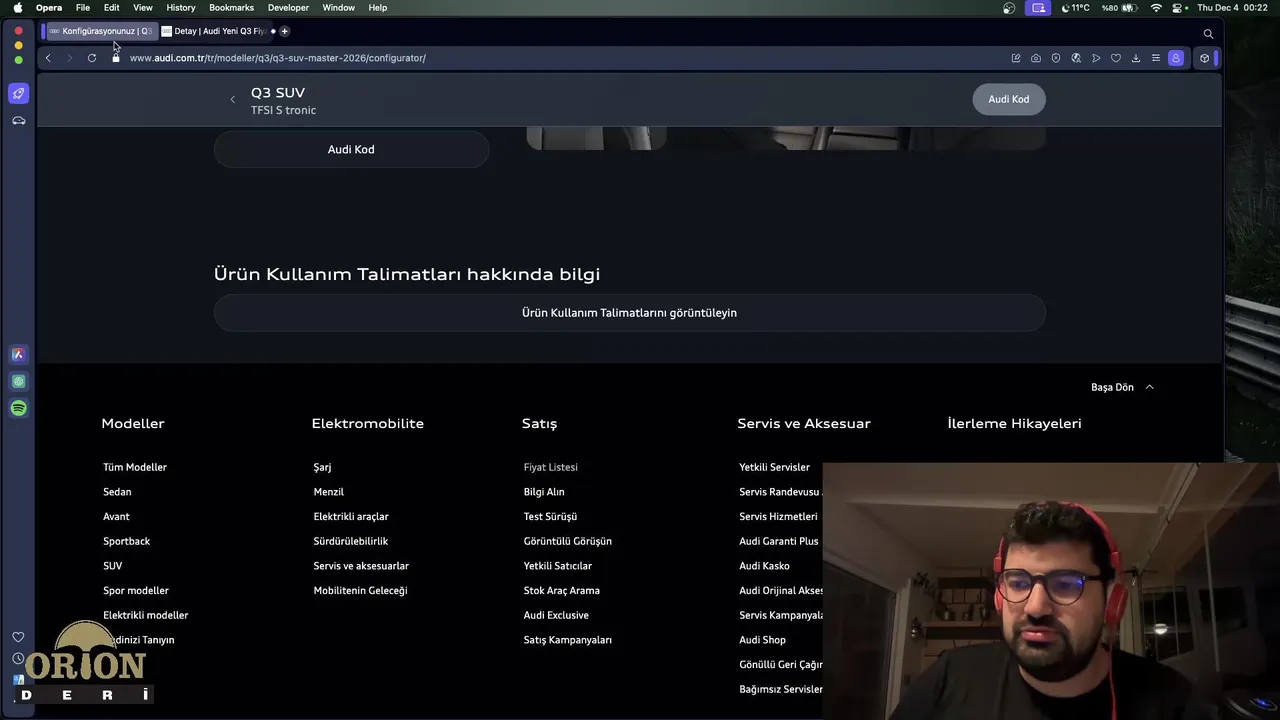The height and width of the screenshot is (720, 1280).
Task: Open the ad blocker shield icon
Action: point(1056,58)
